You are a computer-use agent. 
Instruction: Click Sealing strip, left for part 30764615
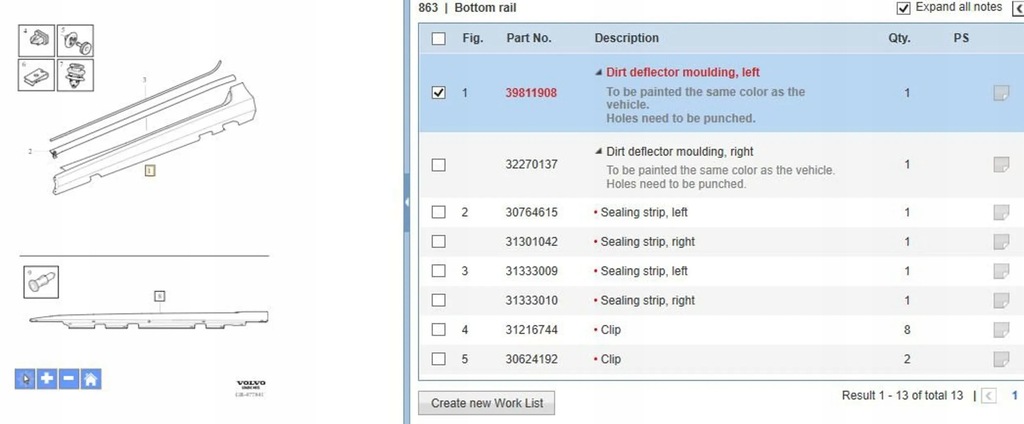[644, 212]
